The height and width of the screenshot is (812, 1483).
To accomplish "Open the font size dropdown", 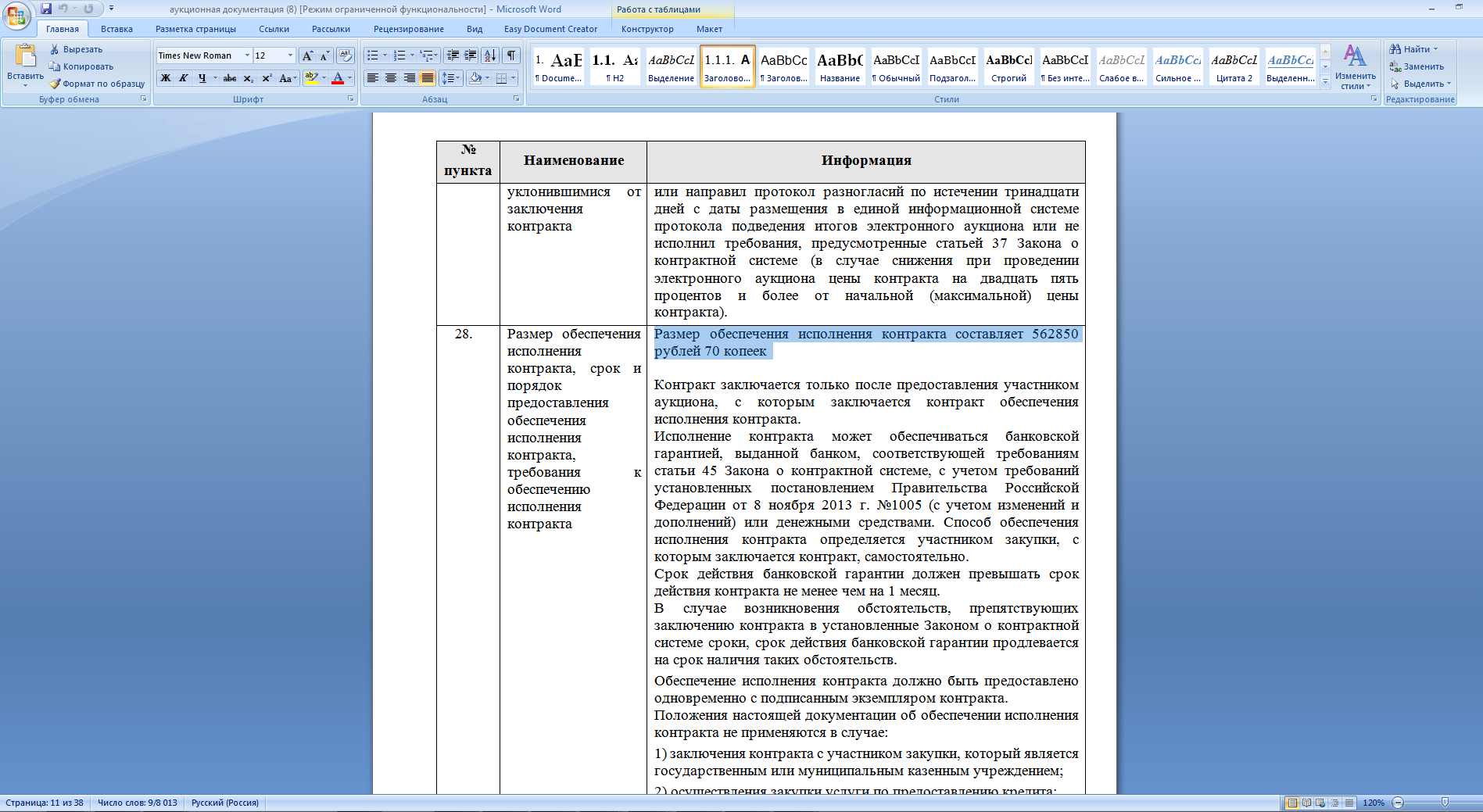I will click(290, 55).
